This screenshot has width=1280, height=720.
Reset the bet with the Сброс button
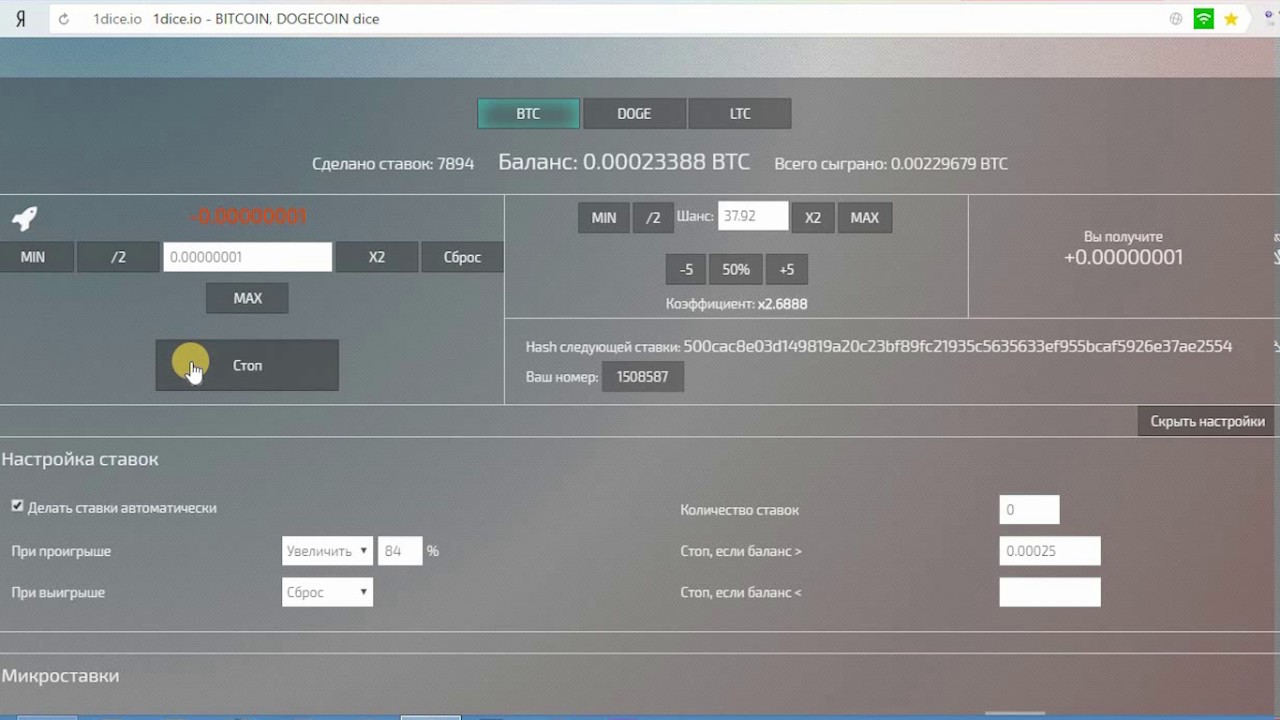[x=462, y=257]
